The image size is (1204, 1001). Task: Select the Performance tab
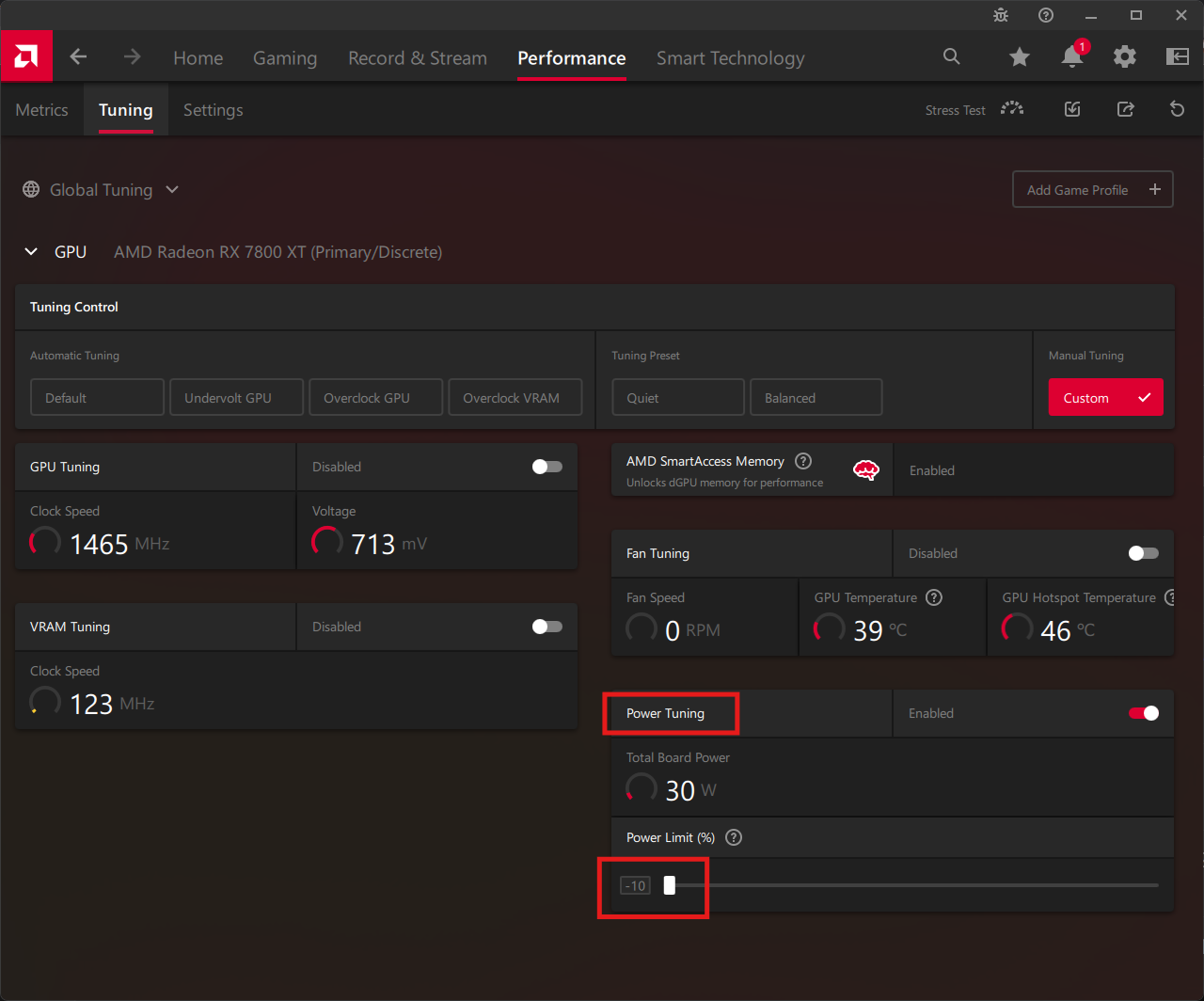(x=572, y=57)
